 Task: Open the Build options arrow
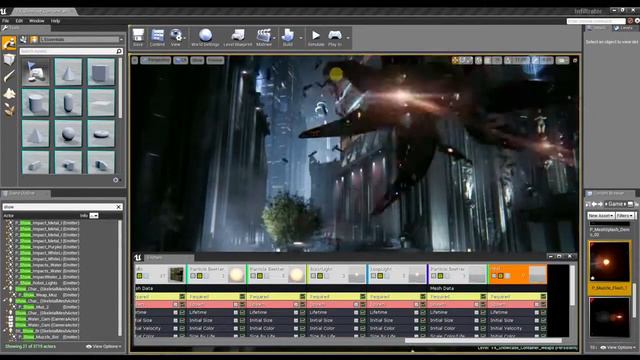tap(301, 38)
